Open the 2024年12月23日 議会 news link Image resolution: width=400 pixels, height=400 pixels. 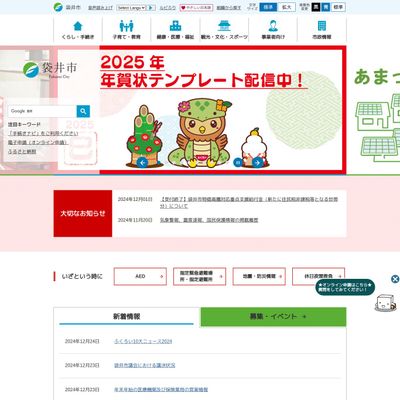click(x=145, y=365)
